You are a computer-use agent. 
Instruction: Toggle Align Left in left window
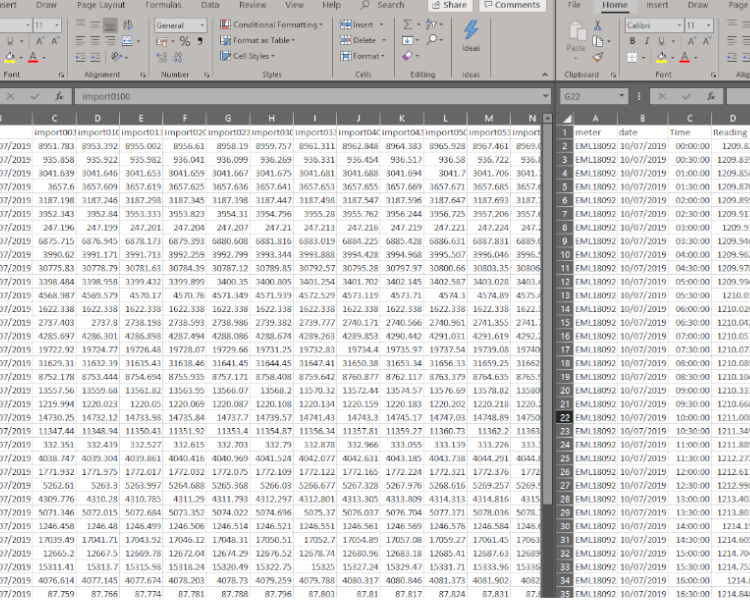click(x=80, y=41)
